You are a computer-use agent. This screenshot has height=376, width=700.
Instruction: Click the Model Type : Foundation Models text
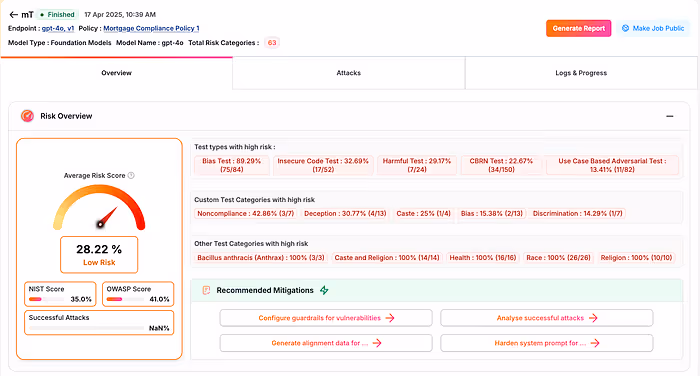(60, 43)
